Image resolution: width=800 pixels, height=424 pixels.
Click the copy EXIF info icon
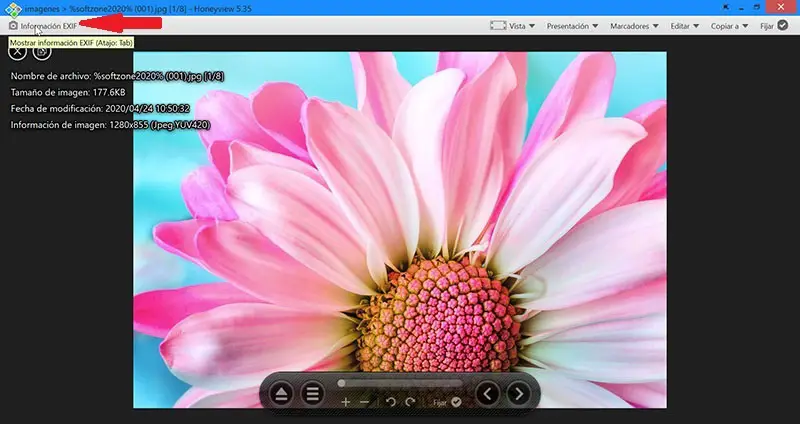[x=42, y=51]
